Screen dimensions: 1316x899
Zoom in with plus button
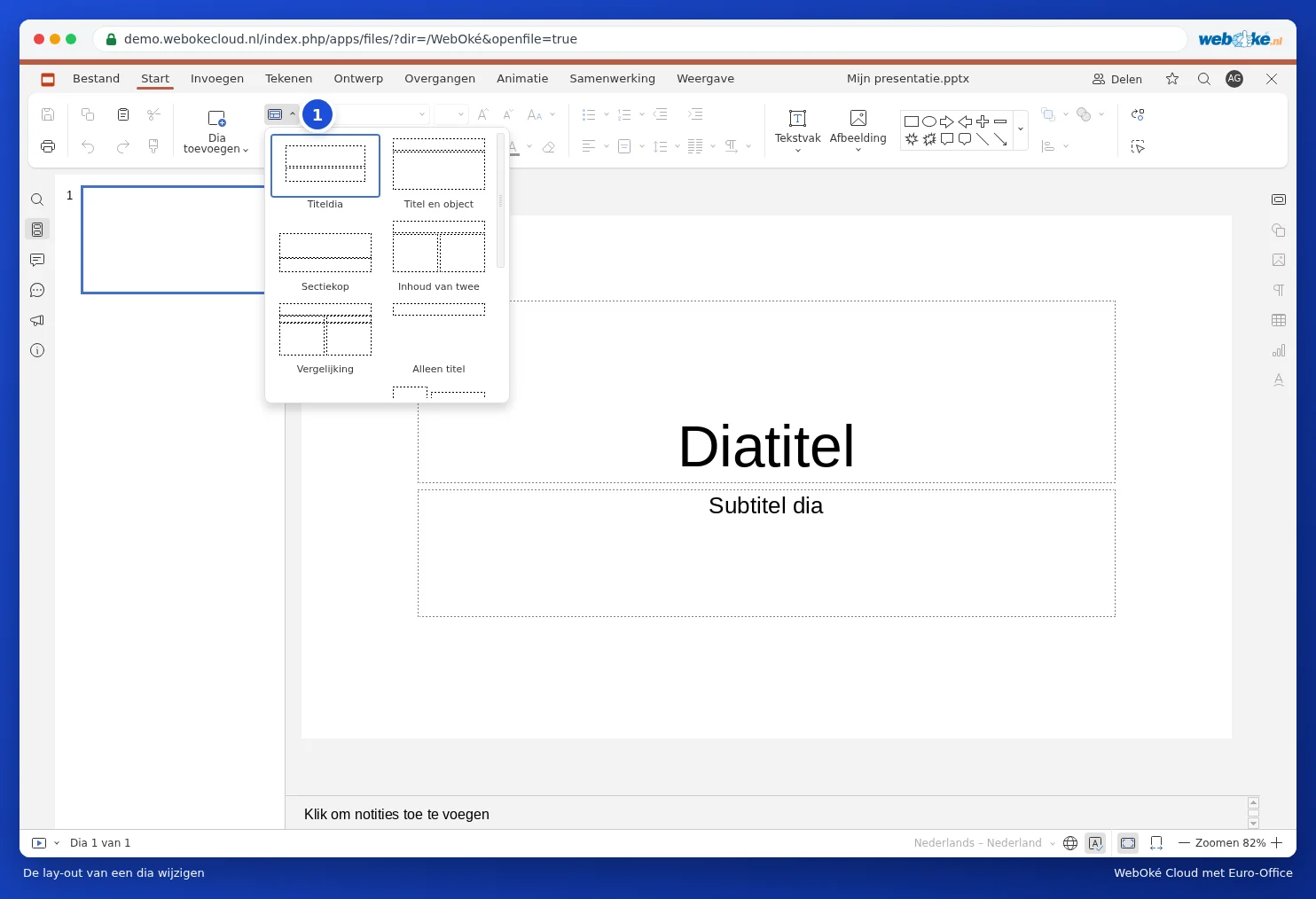coord(1277,843)
